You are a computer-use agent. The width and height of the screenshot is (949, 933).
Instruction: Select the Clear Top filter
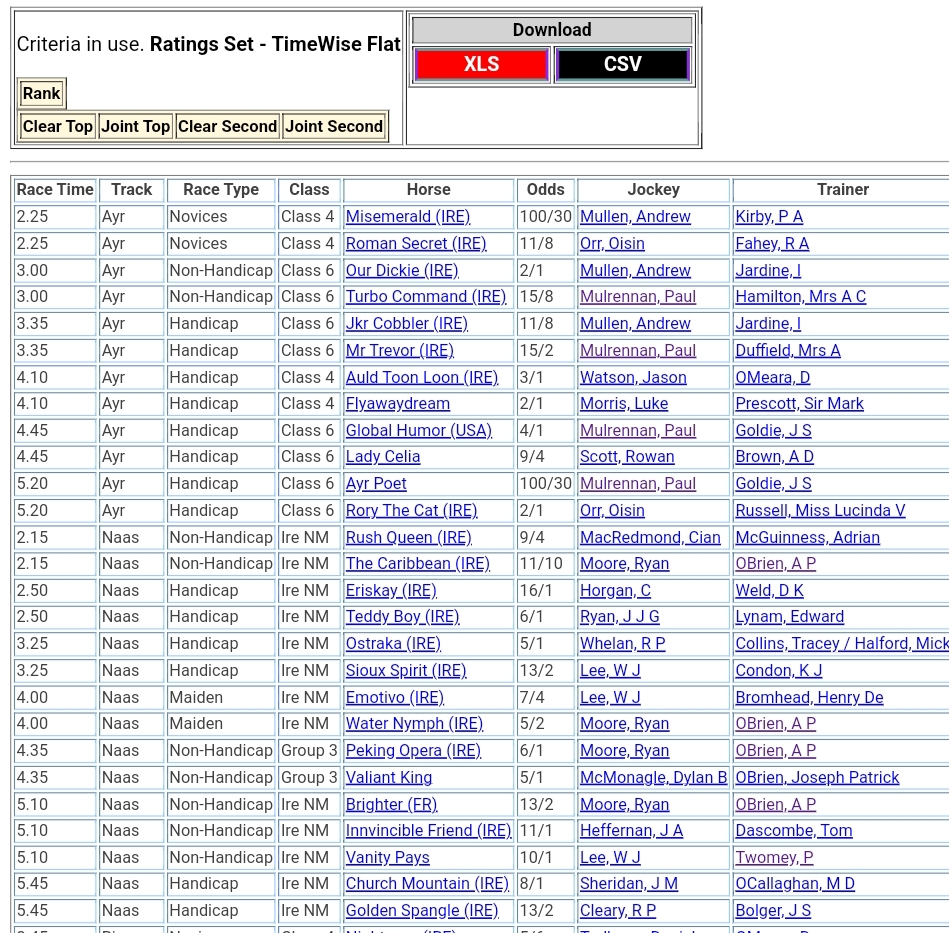pyautogui.click(x=57, y=127)
